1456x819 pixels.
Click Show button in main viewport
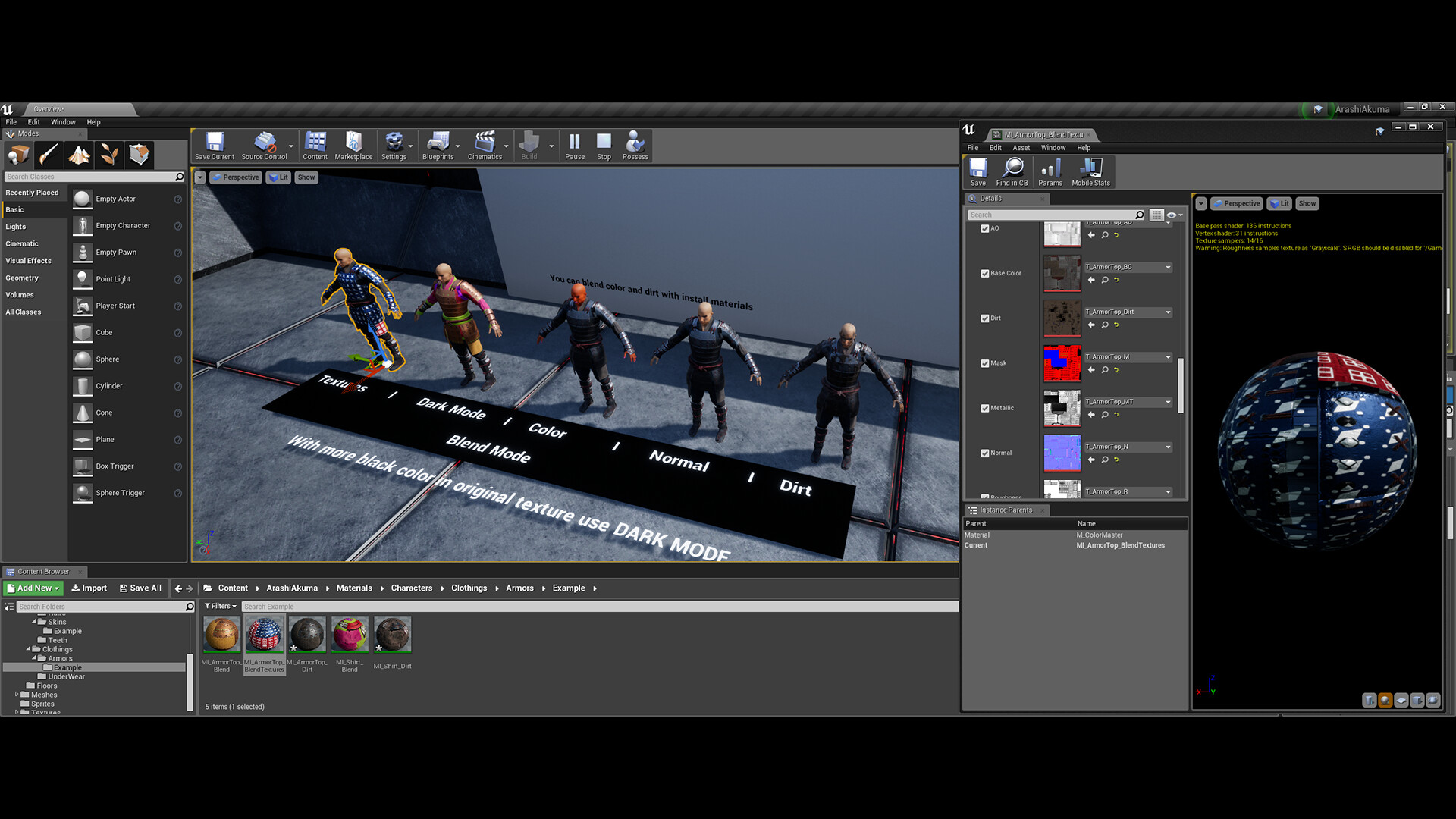click(306, 177)
